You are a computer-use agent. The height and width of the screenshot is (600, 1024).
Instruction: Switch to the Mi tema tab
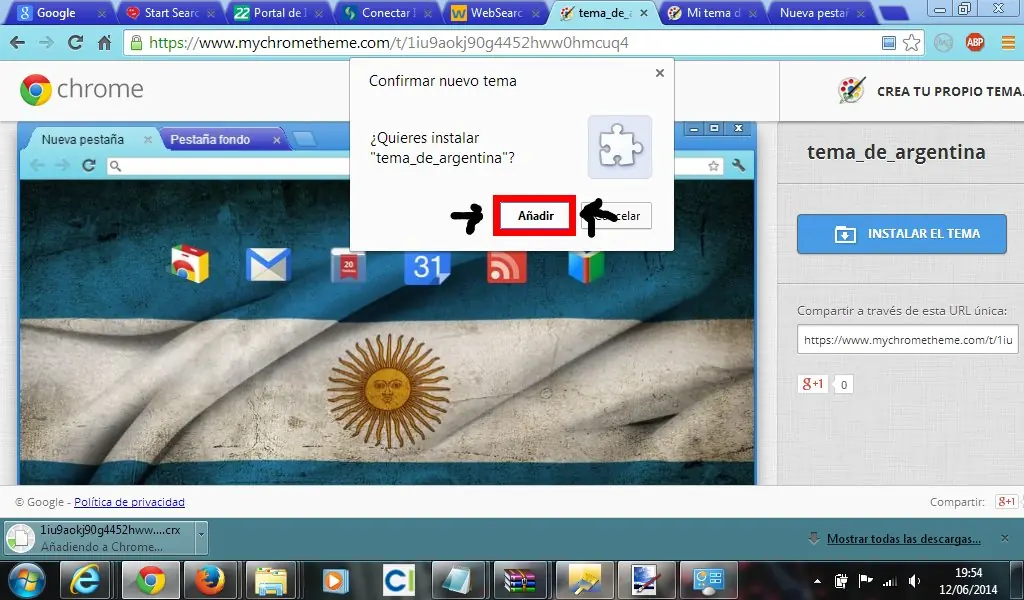(x=712, y=12)
